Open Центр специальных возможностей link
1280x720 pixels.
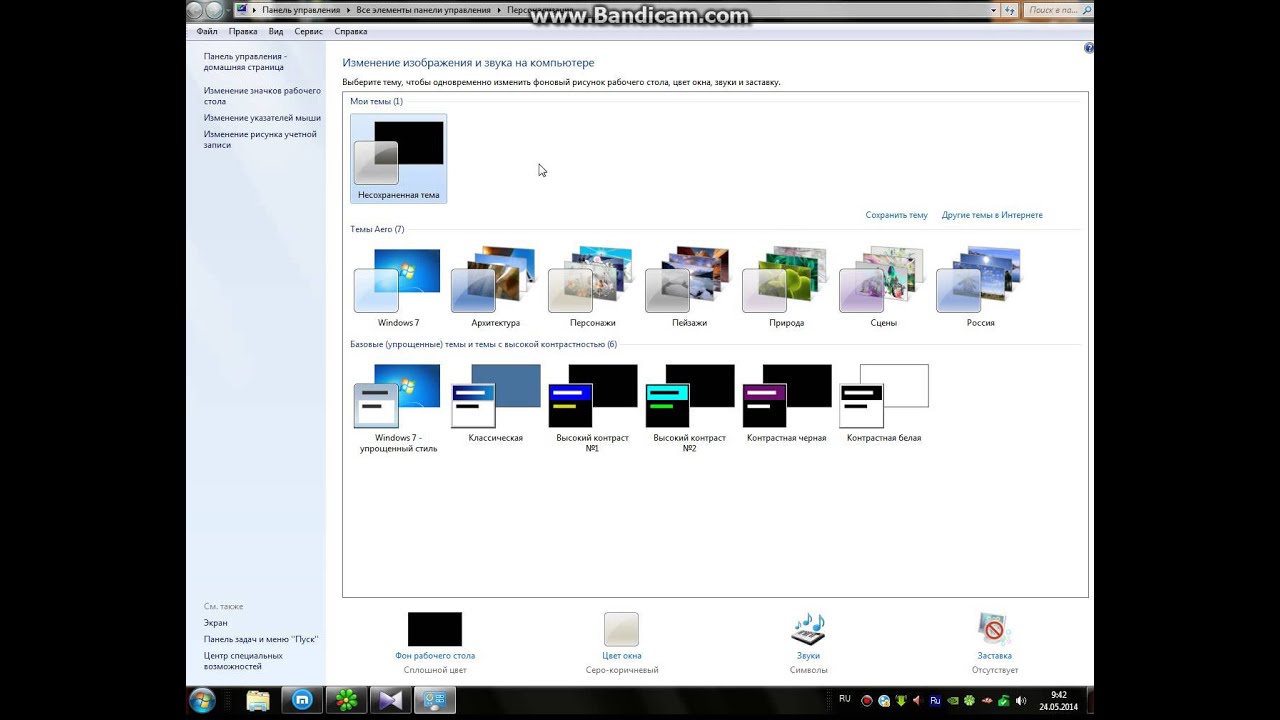click(x=243, y=661)
